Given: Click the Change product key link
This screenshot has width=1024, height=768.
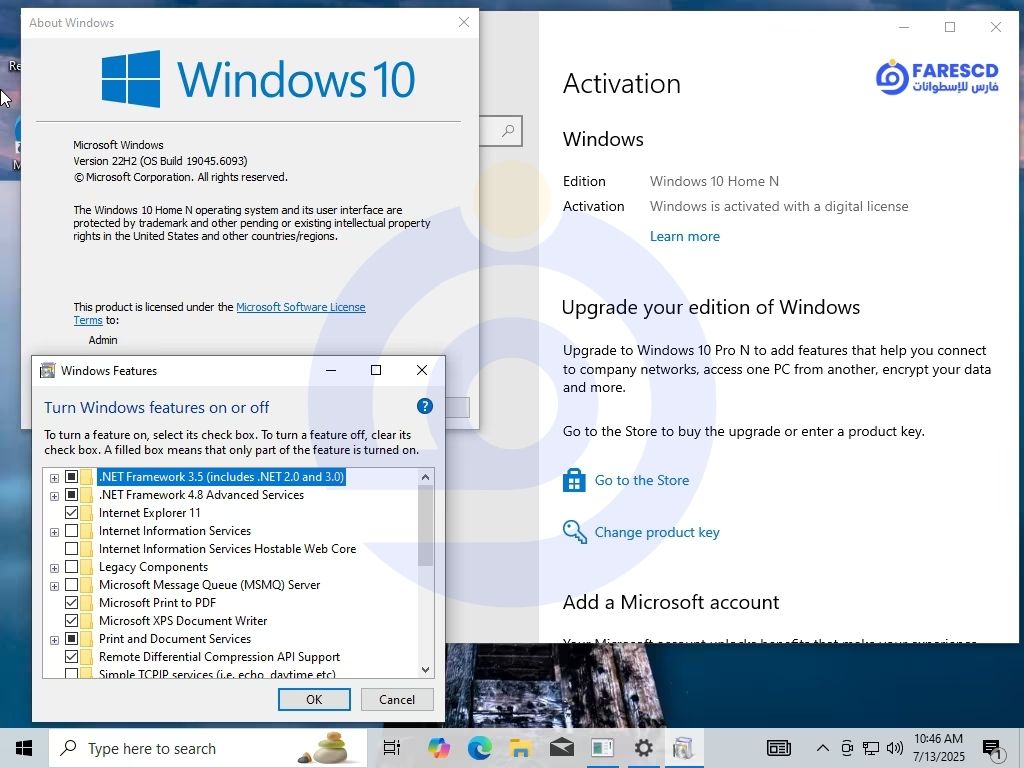Looking at the screenshot, I should [656, 532].
